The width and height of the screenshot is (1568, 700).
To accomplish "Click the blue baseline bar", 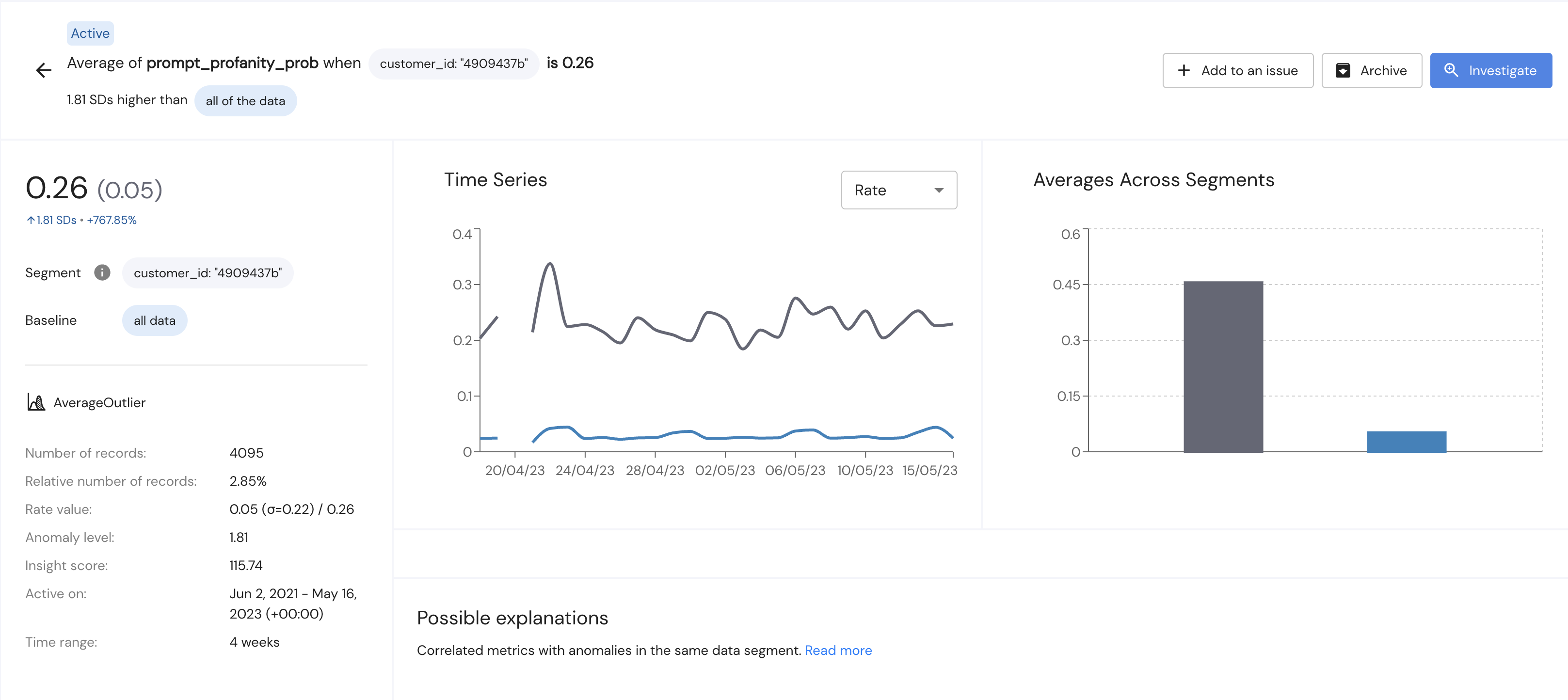I will tap(1406, 441).
